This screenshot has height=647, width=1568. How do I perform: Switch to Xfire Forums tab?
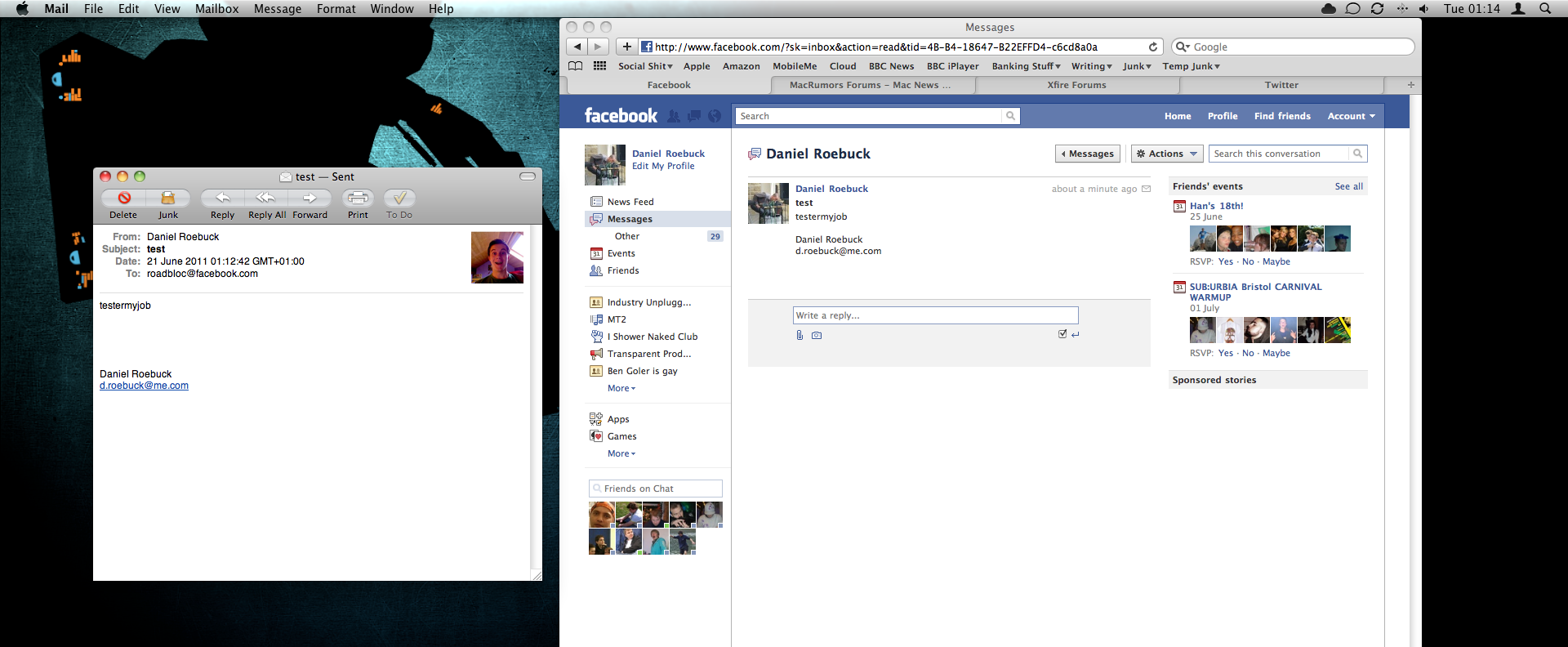1076,85
